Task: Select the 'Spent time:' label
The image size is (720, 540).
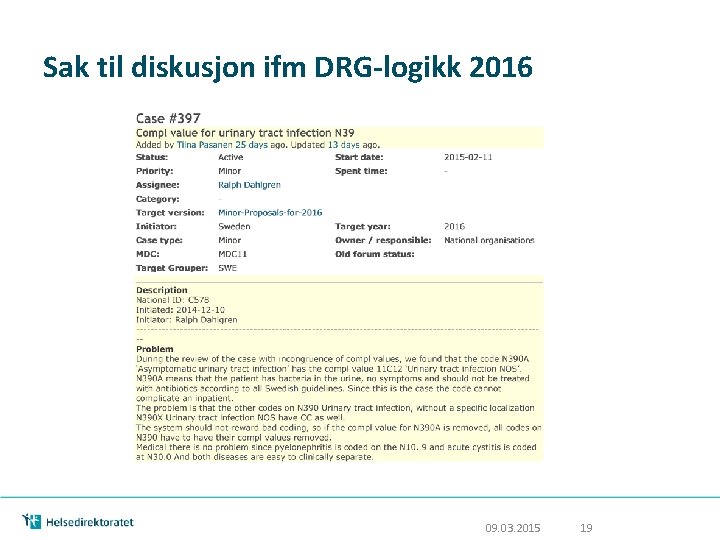Action: 361,171
